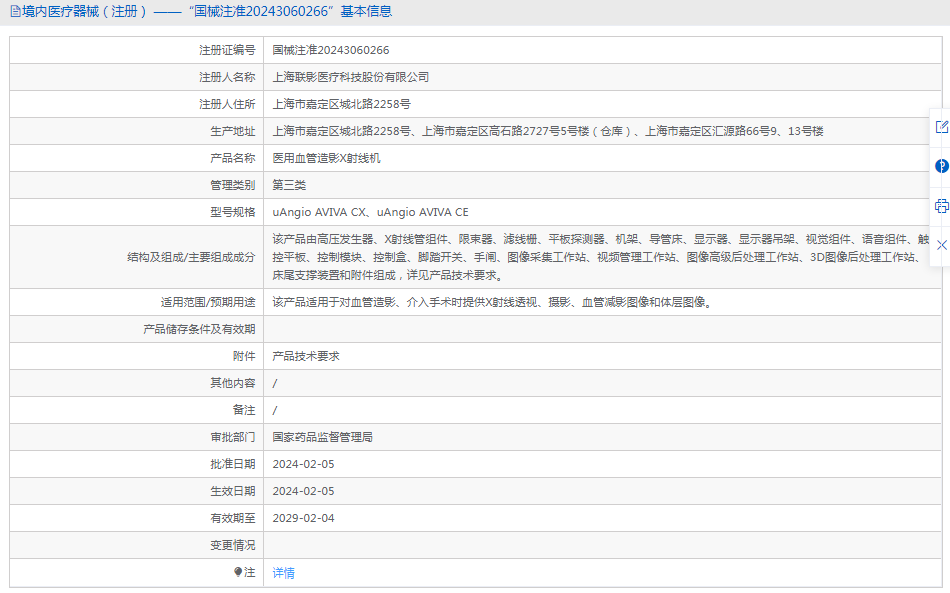This screenshot has height=593, width=950.
Task: Select the 管理类别 label
Action: pyautogui.click(x=233, y=185)
